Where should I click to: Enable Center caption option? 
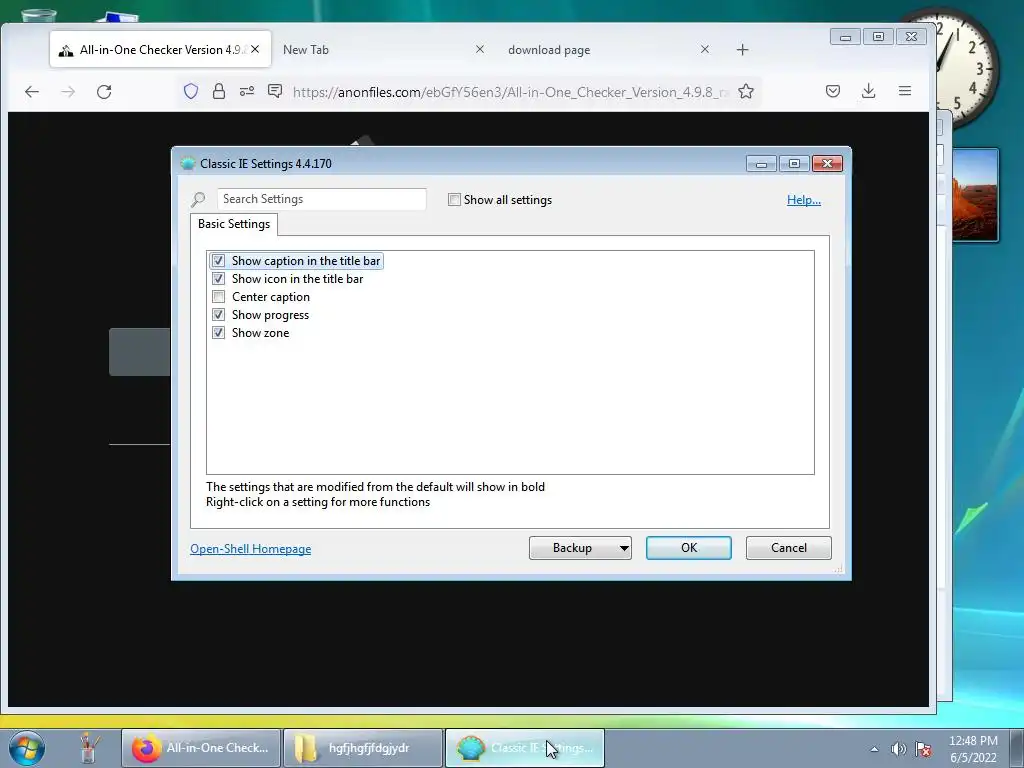[x=219, y=297]
